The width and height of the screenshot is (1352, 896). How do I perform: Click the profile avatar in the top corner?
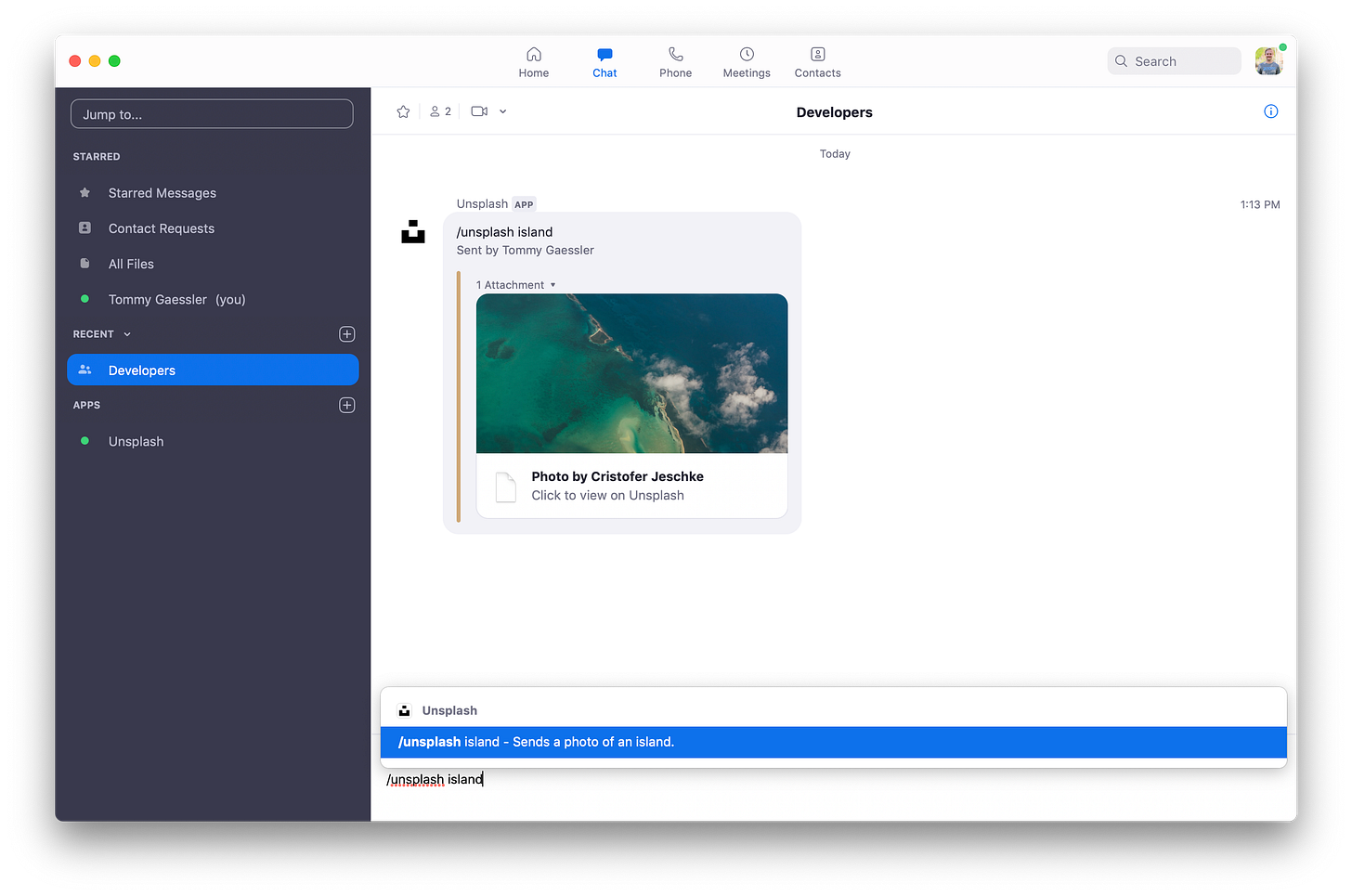coord(1268,60)
